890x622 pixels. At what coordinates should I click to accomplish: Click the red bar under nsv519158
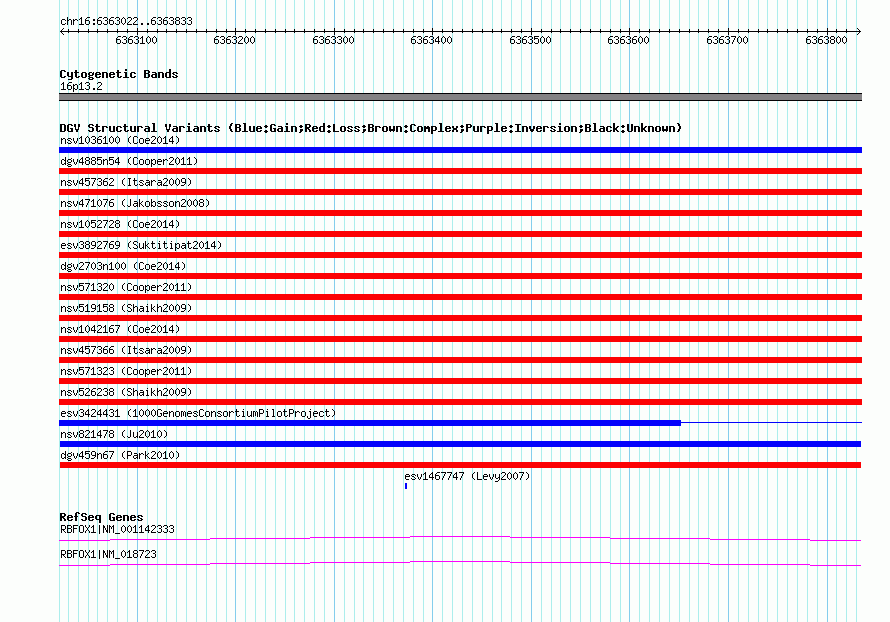460,318
